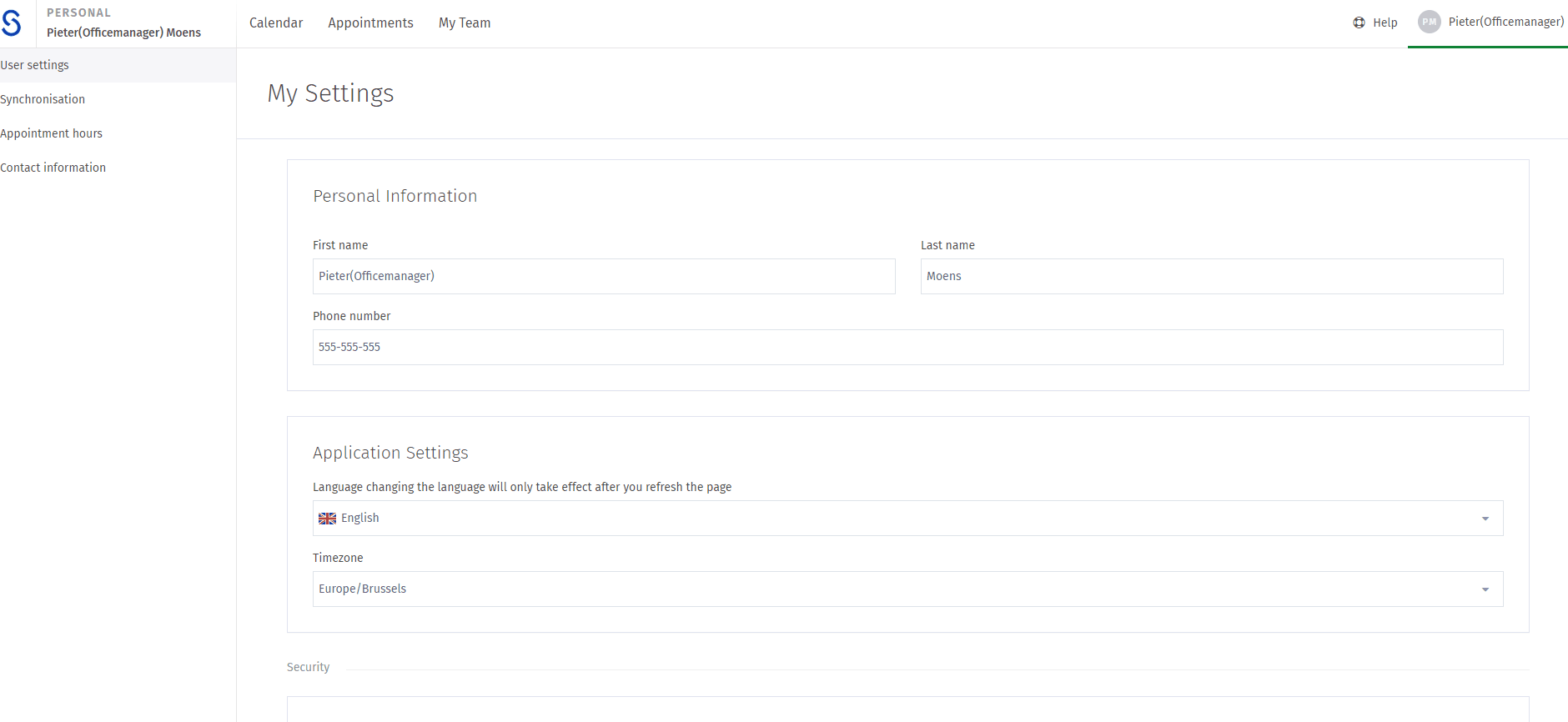The height and width of the screenshot is (722, 1568).
Task: Click the My Settings heading
Action: click(x=330, y=93)
